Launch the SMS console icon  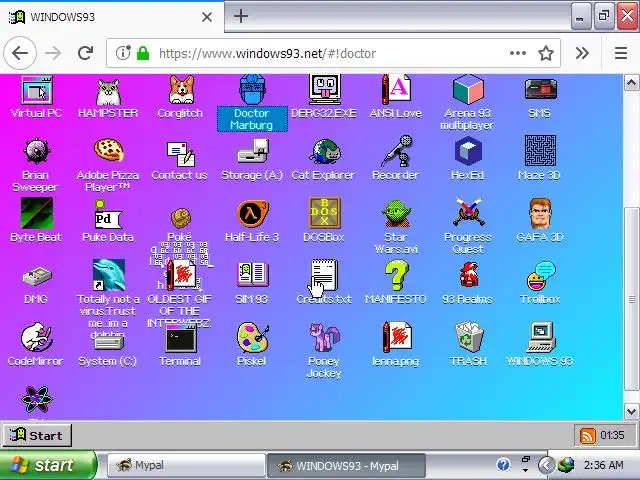(540, 89)
